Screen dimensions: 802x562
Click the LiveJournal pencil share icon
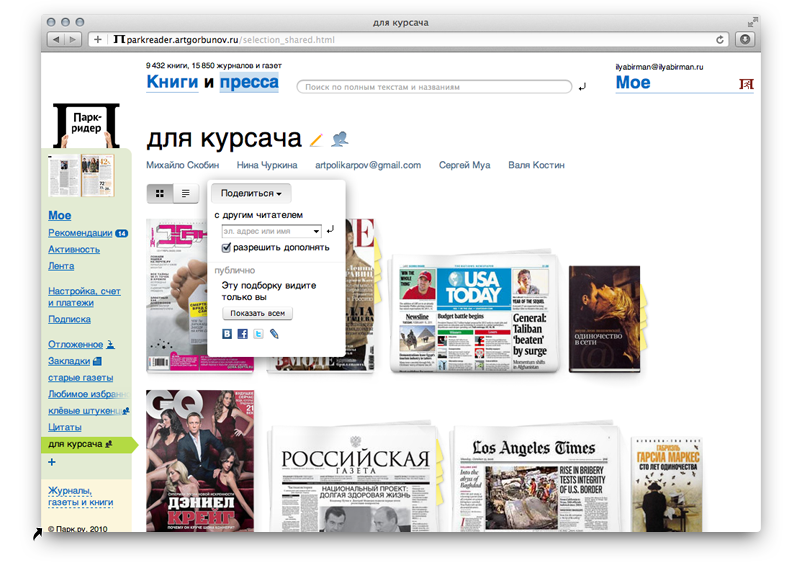[x=273, y=334]
